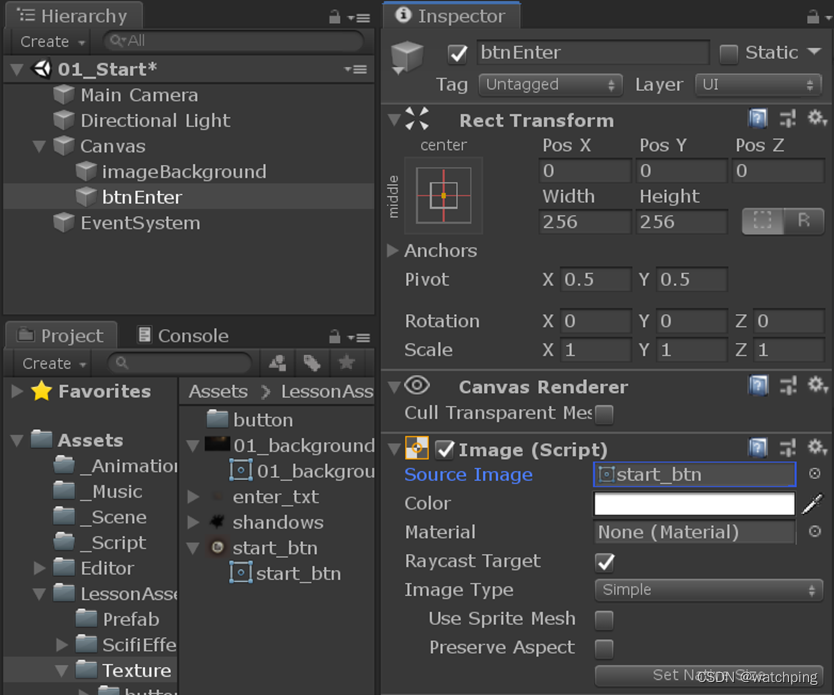Open the 01_Start scene options menu
This screenshot has width=834, height=695.
pos(356,69)
